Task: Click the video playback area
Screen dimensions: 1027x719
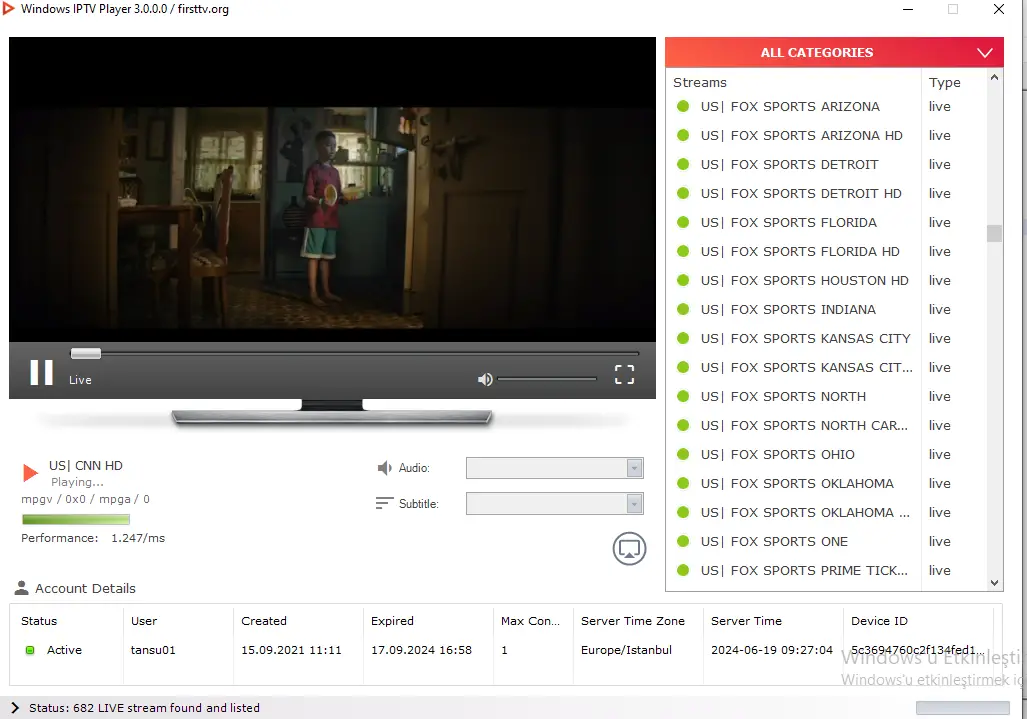Action: coord(332,189)
